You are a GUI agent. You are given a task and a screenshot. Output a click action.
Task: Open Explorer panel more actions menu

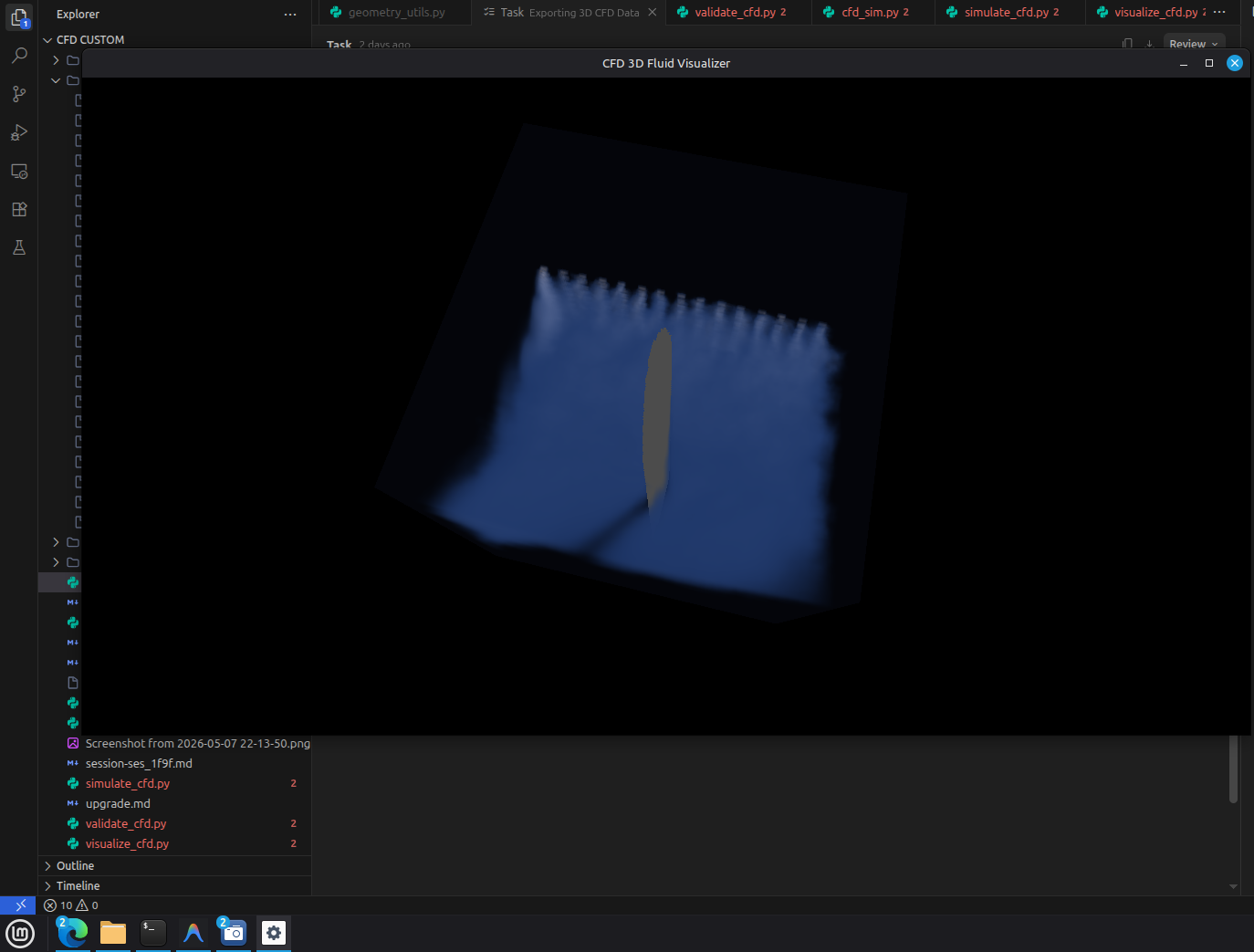[290, 15]
